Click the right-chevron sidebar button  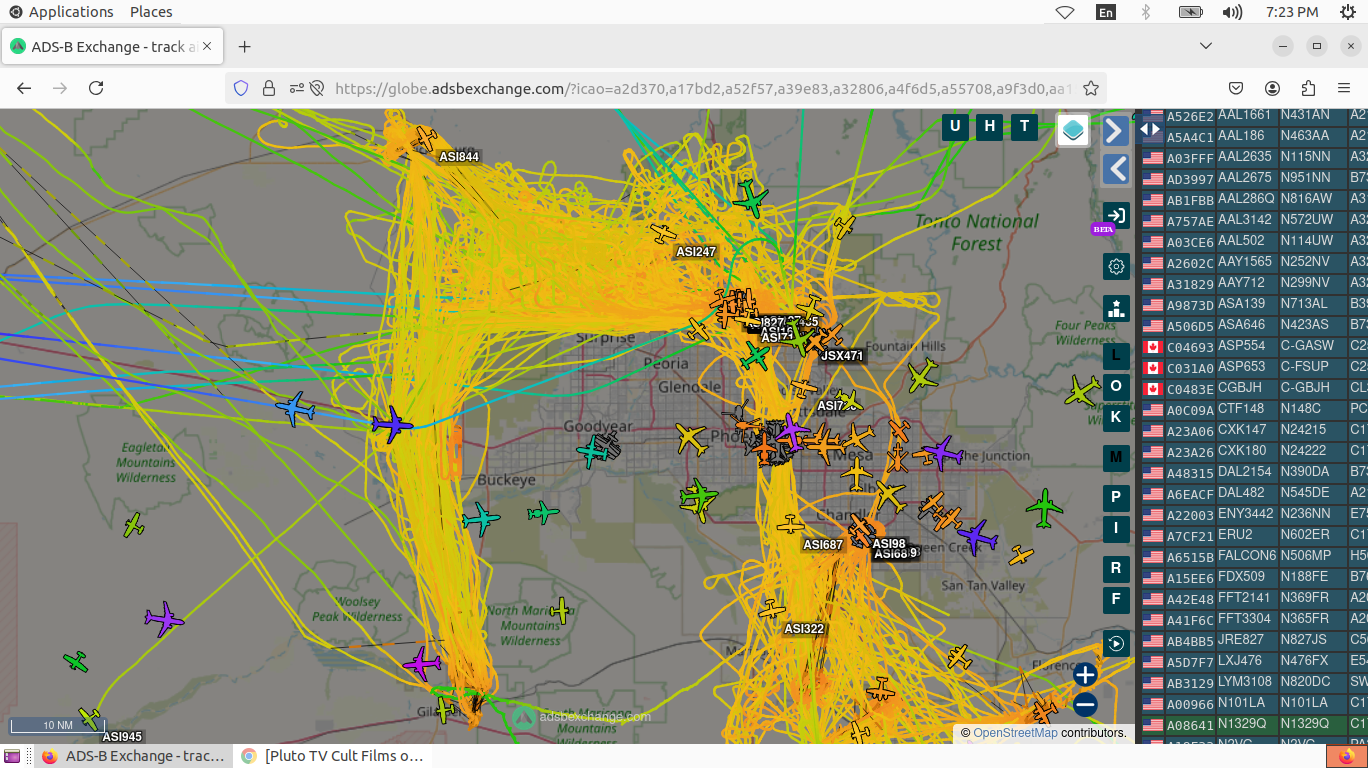coord(1116,131)
